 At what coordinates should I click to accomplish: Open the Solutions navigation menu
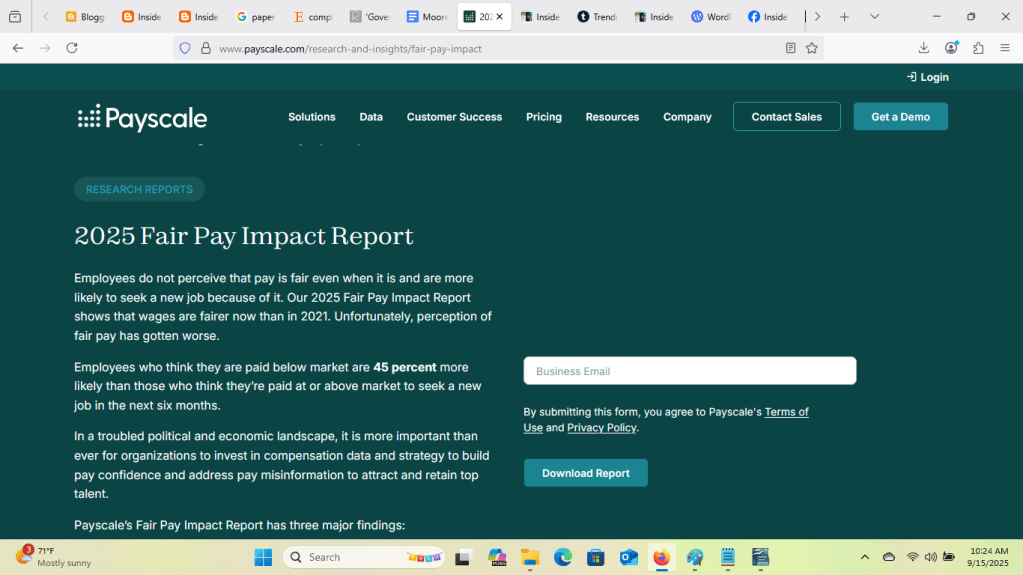(312, 117)
